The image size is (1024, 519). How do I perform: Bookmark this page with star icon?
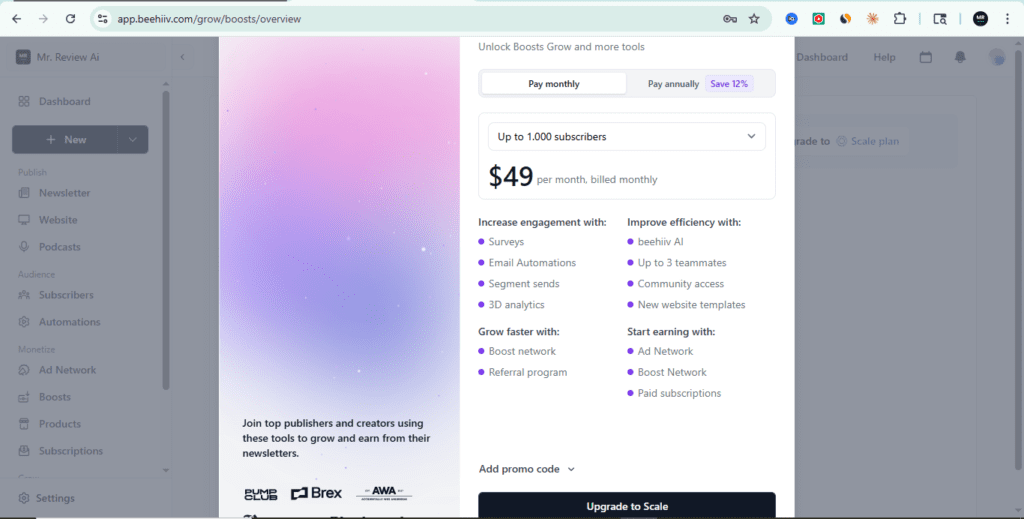(754, 19)
